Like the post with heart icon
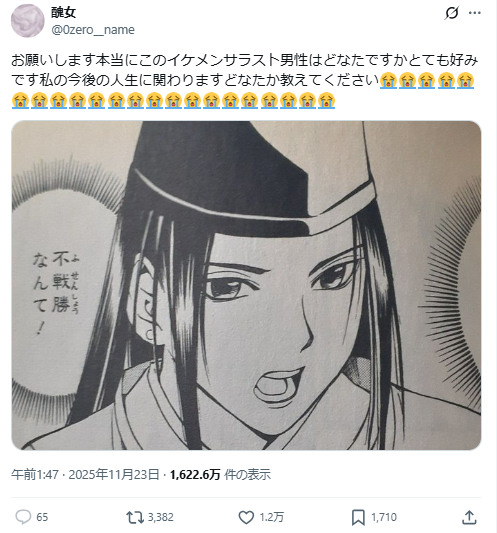 click(246, 517)
